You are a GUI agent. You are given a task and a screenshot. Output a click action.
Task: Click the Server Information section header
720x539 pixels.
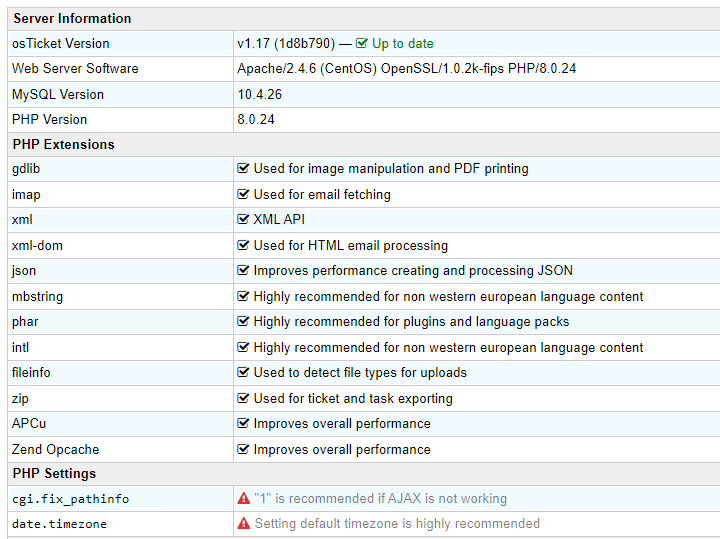pos(72,18)
